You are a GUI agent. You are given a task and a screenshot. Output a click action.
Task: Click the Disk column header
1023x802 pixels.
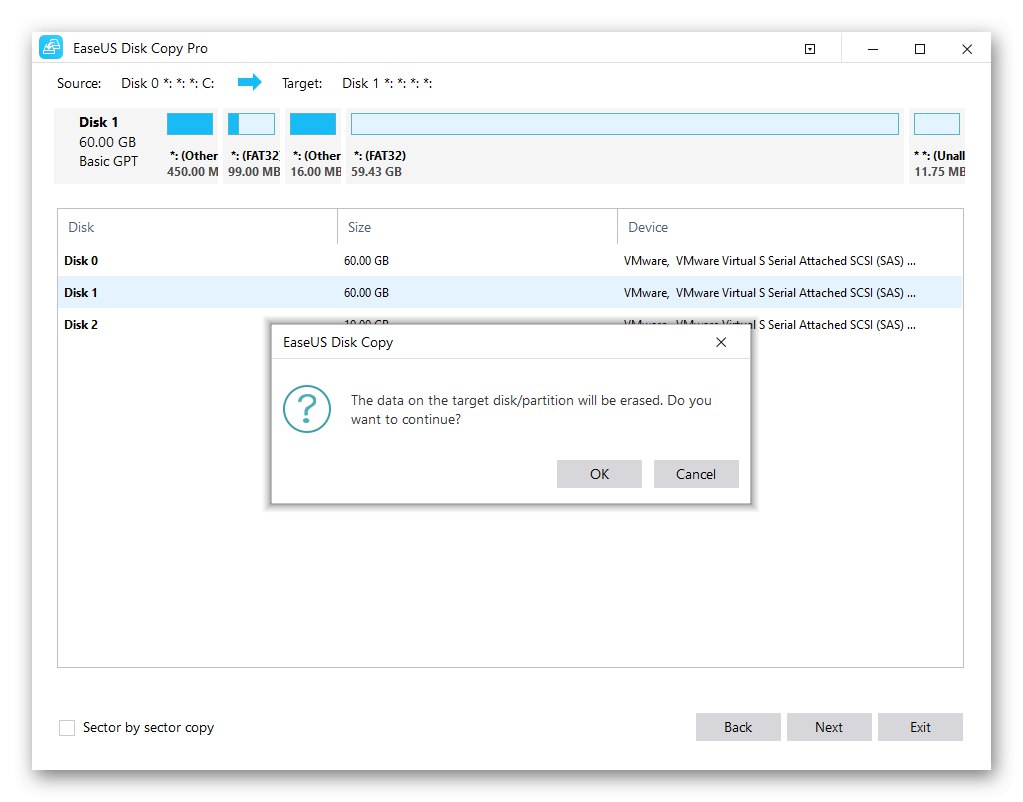coord(197,227)
